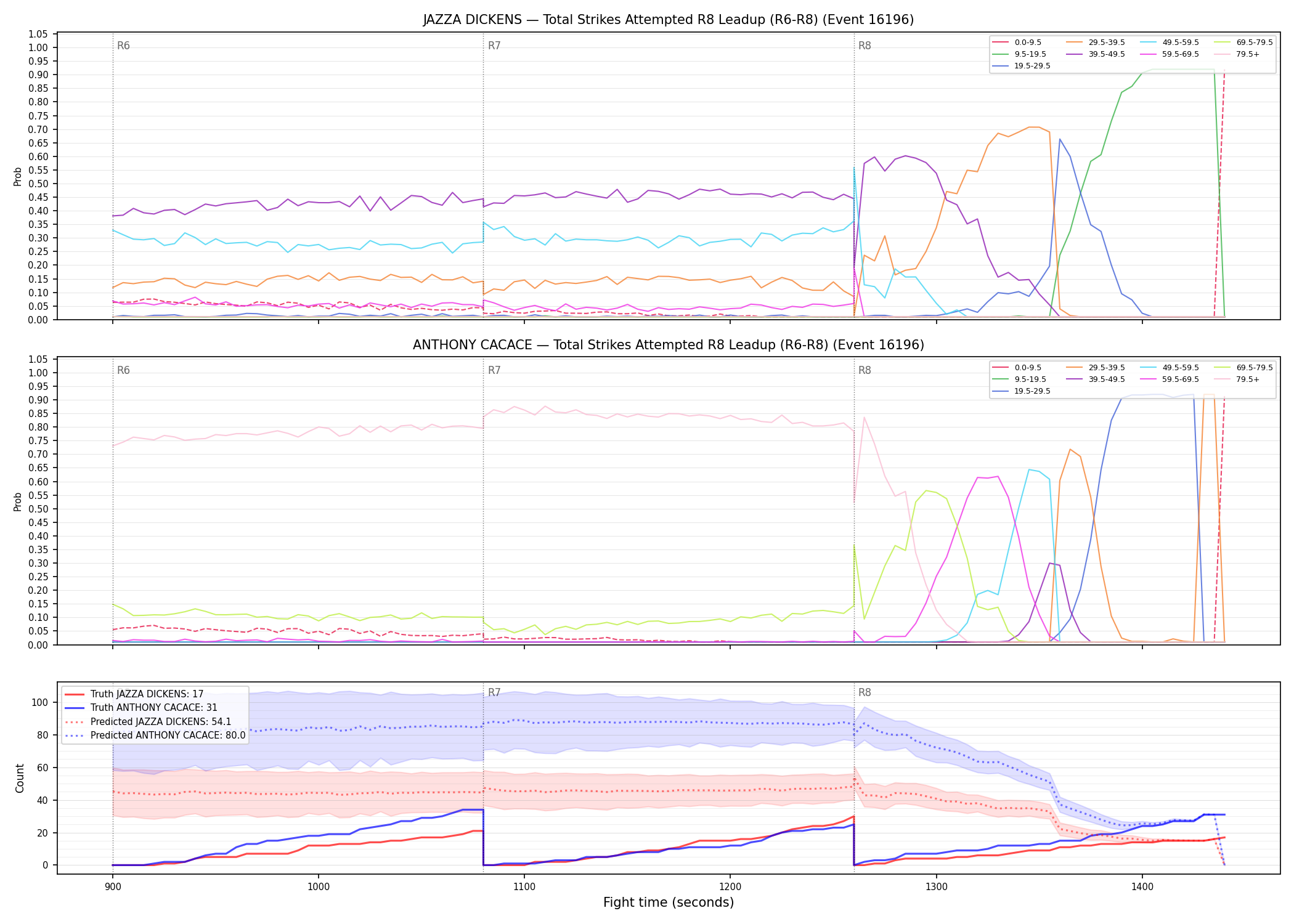Click the R6 round marker in Jazza Dickens chart

(x=123, y=46)
